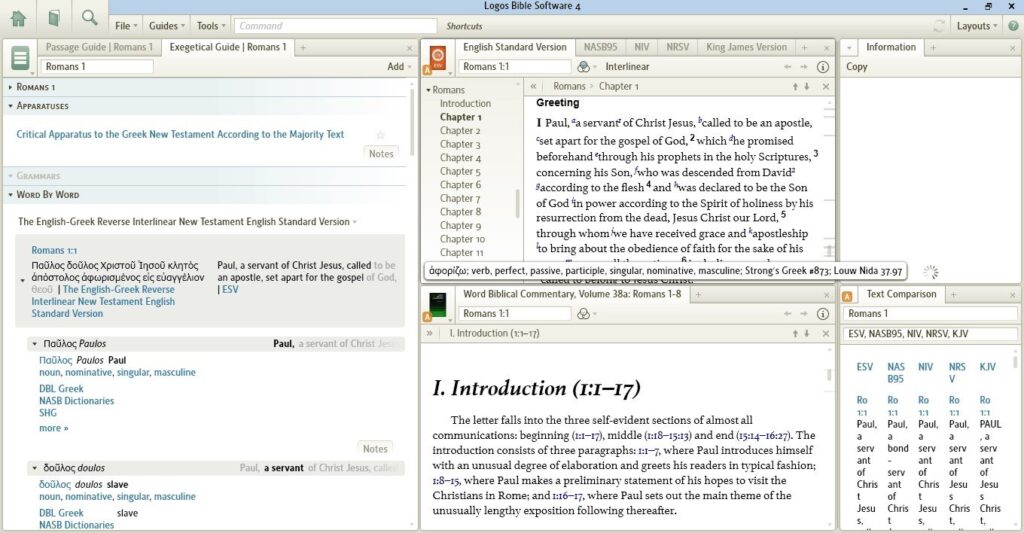Open visual filters icon in commentary panel

[584, 314]
